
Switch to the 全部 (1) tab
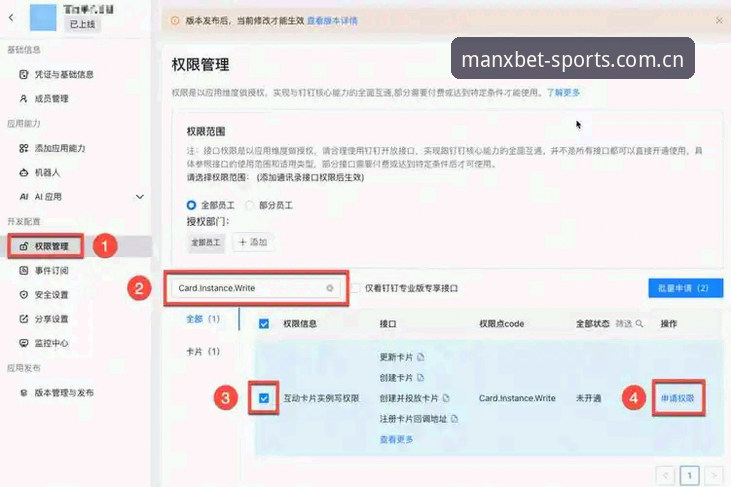(203, 319)
